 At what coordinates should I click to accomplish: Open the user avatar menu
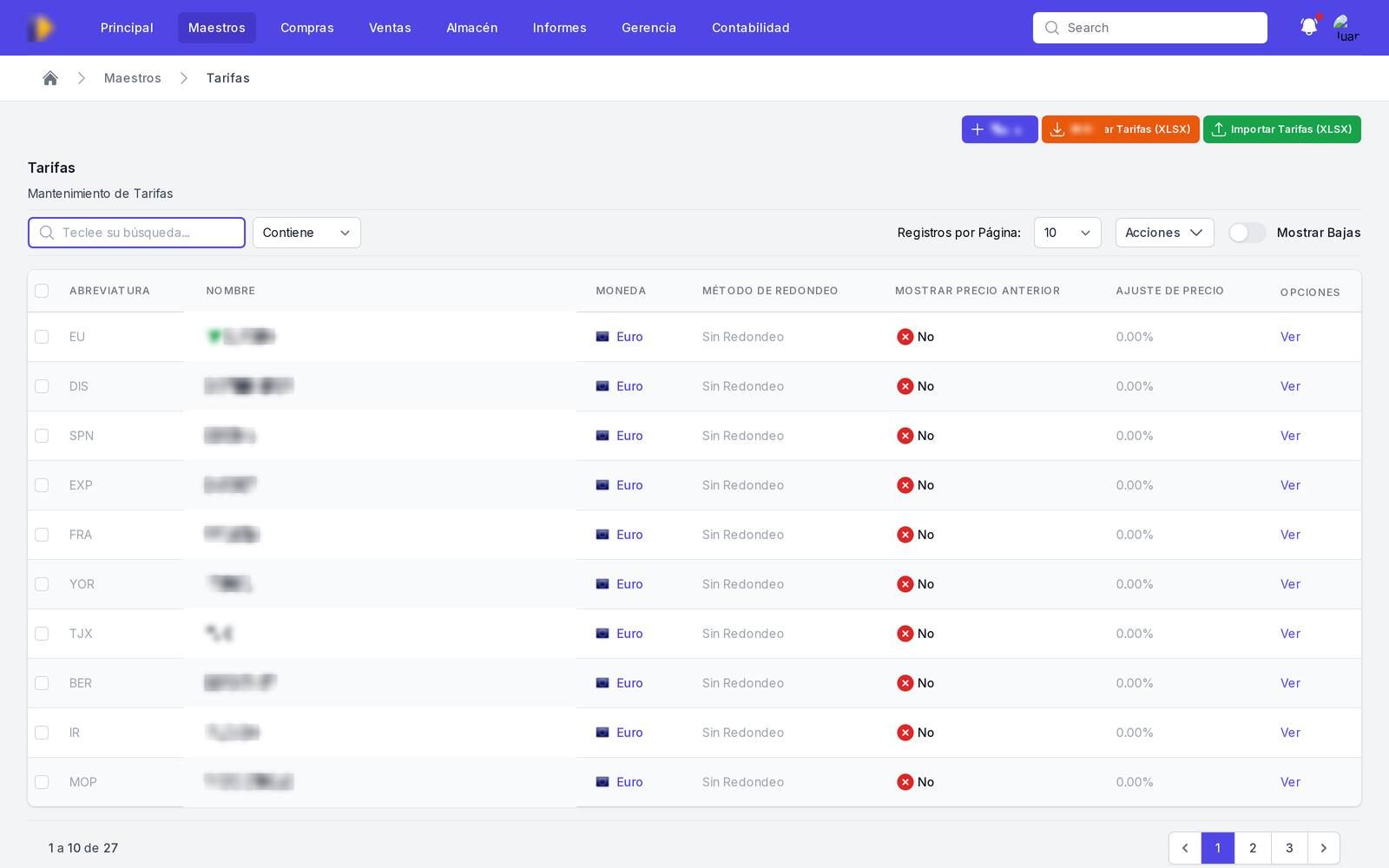point(1346,28)
